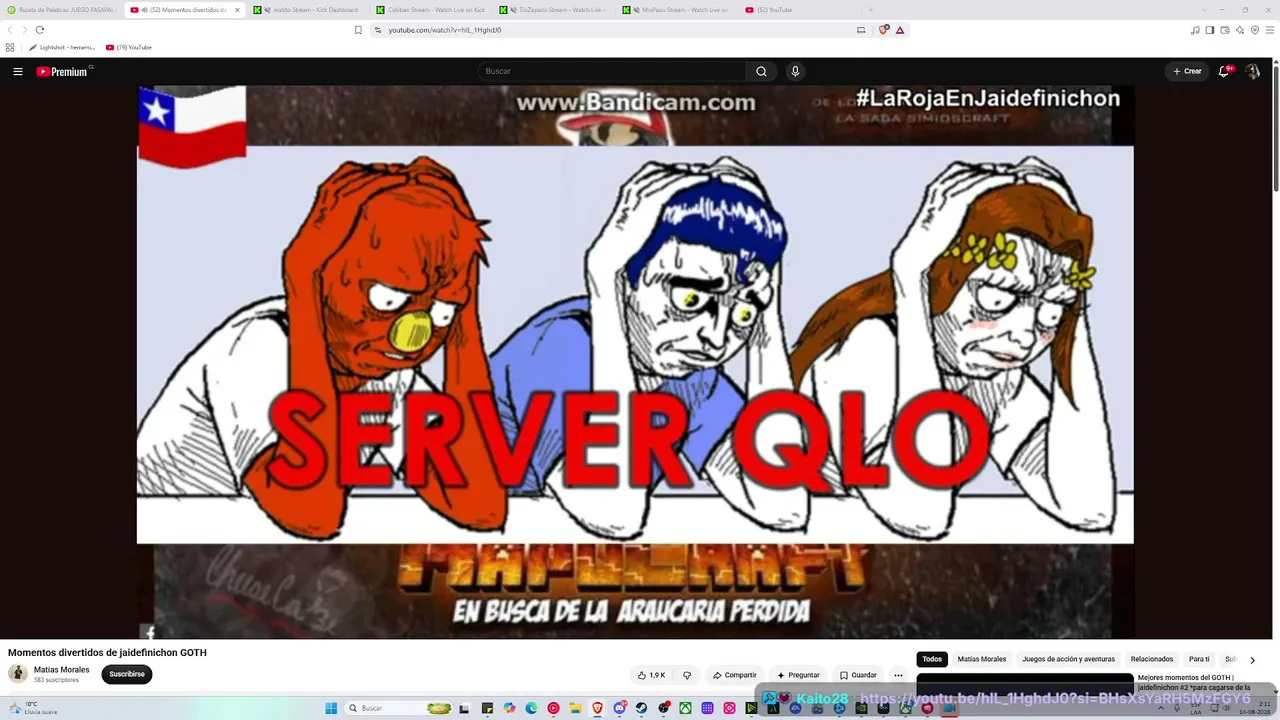The width and height of the screenshot is (1280, 720).
Task: Open Matias Morales channel name link
Action: coord(62,670)
